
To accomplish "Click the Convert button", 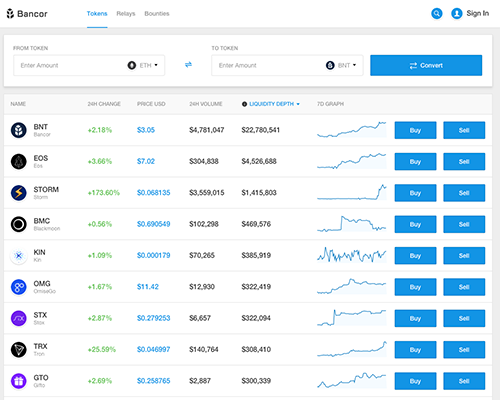I will point(426,65).
